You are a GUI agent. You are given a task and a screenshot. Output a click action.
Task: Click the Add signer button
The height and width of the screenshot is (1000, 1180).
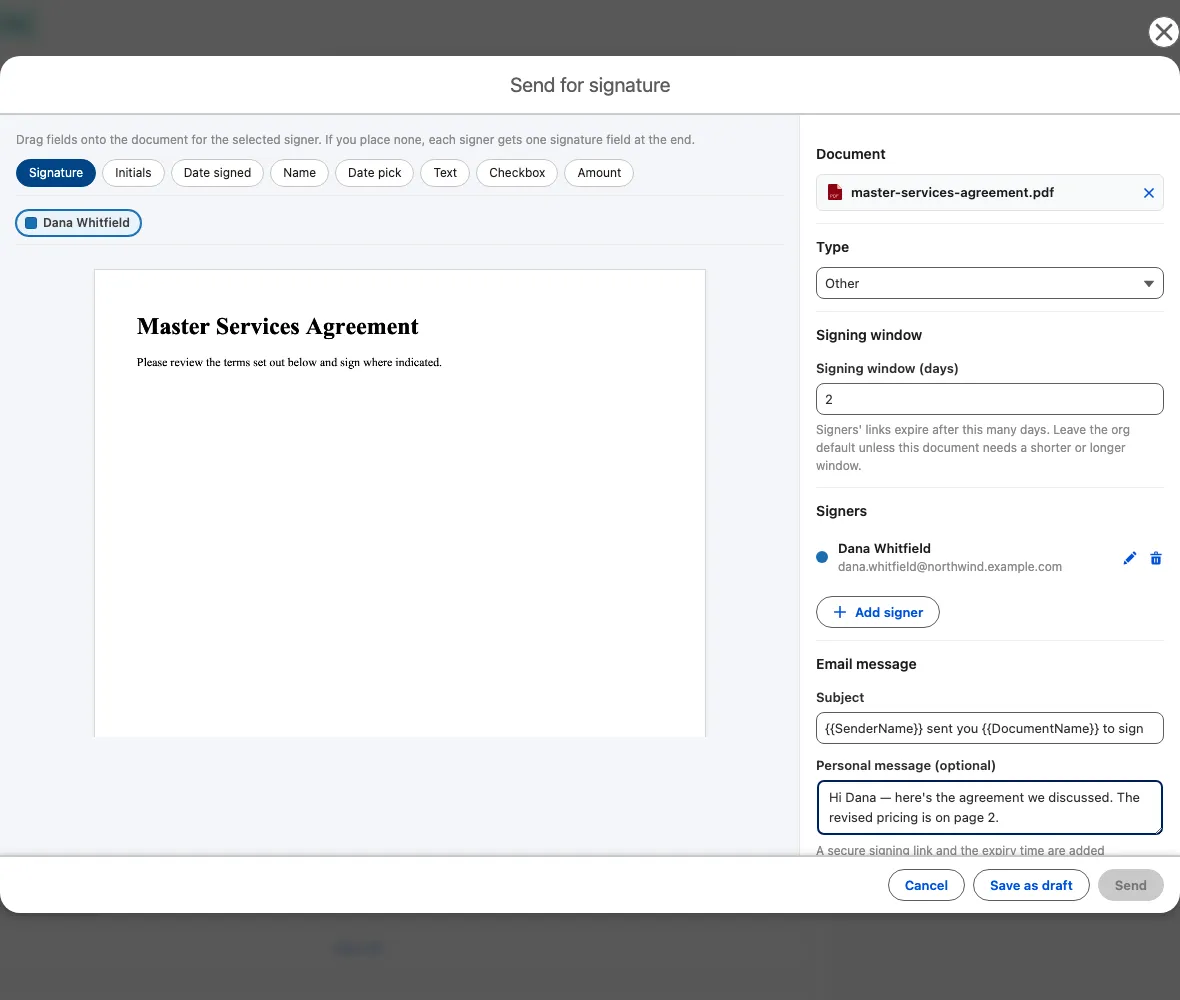(877, 612)
